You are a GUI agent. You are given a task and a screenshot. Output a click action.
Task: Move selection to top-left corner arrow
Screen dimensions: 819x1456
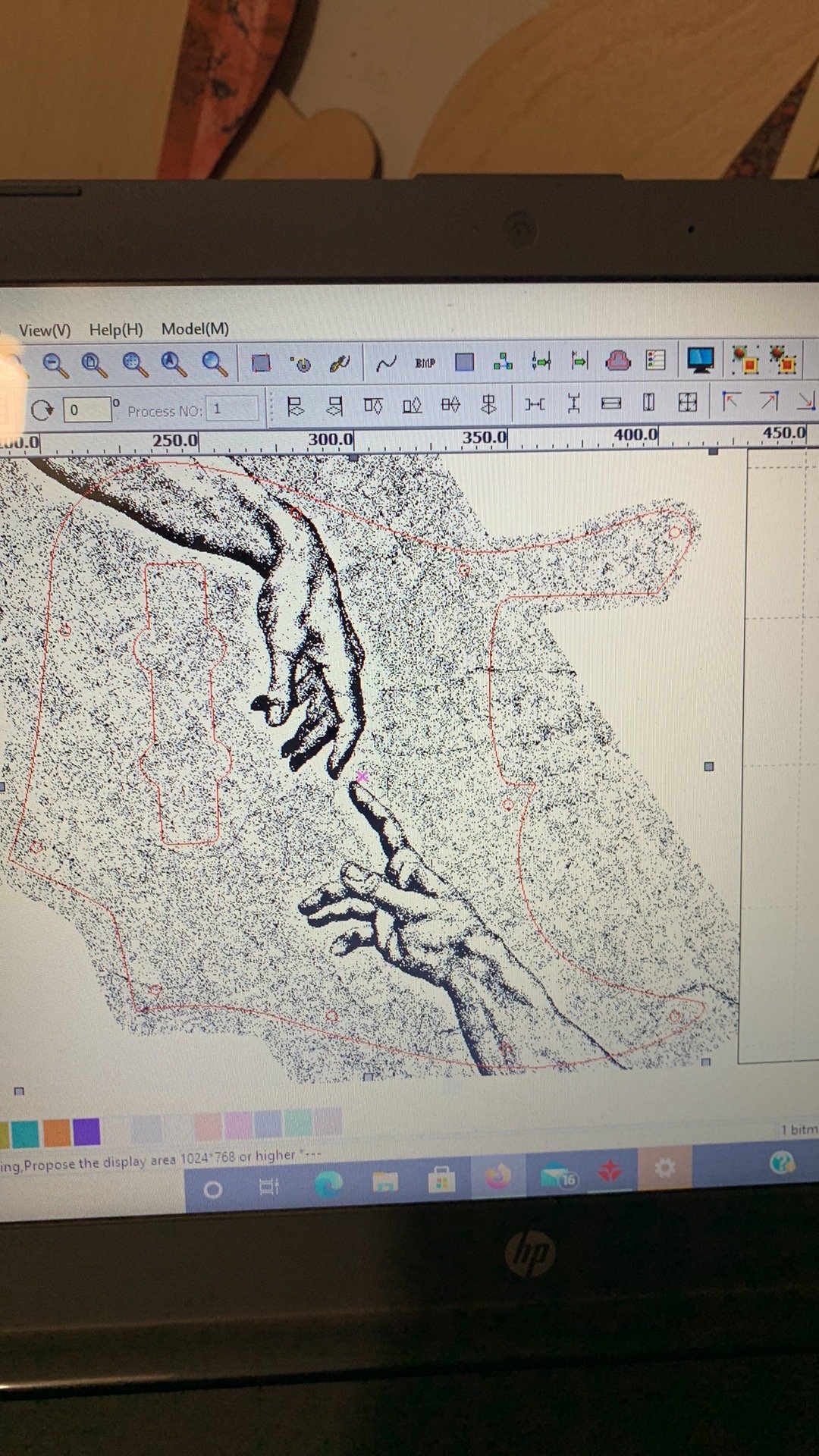click(x=730, y=401)
